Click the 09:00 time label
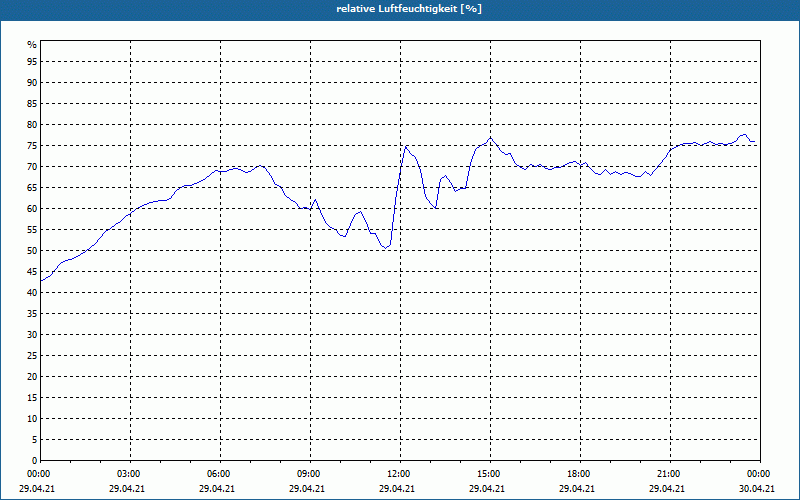The image size is (800, 500). coord(310,474)
